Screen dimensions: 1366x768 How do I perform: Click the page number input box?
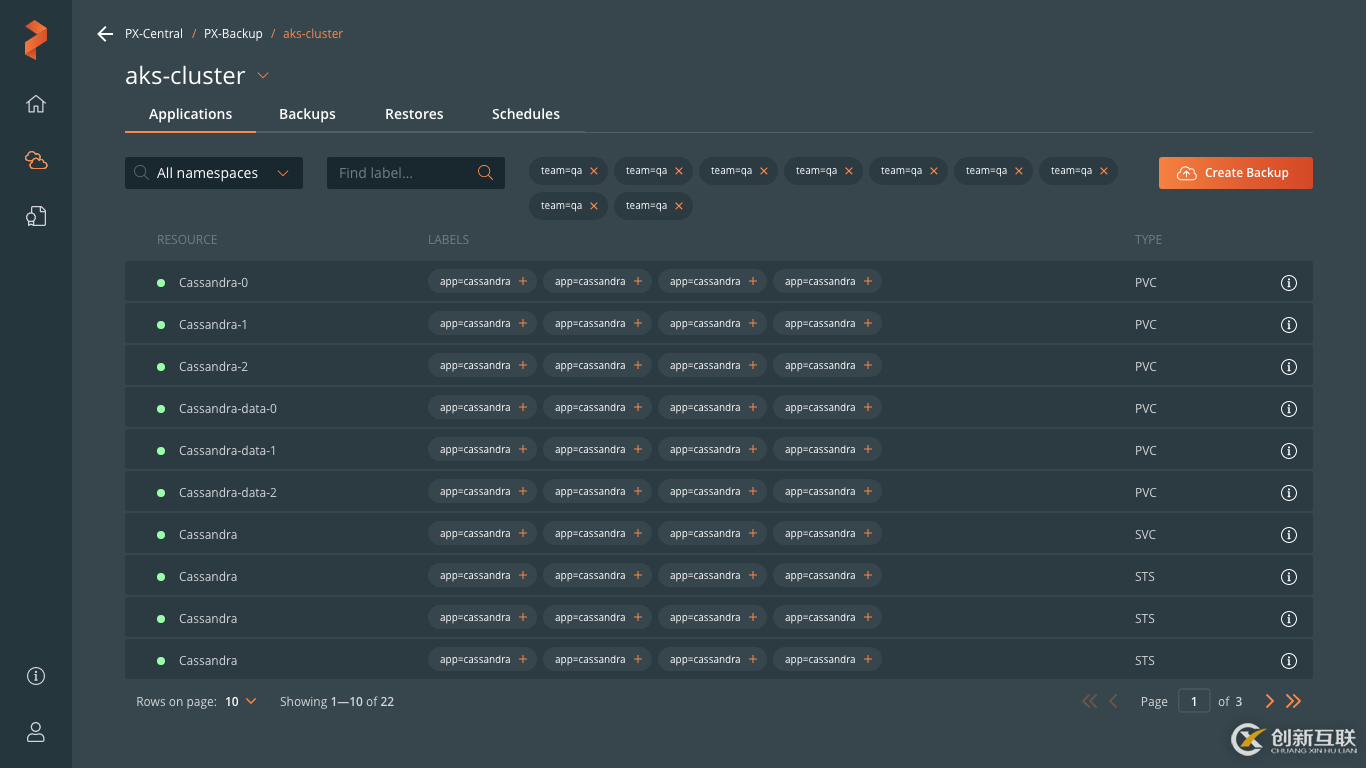[x=1194, y=702]
